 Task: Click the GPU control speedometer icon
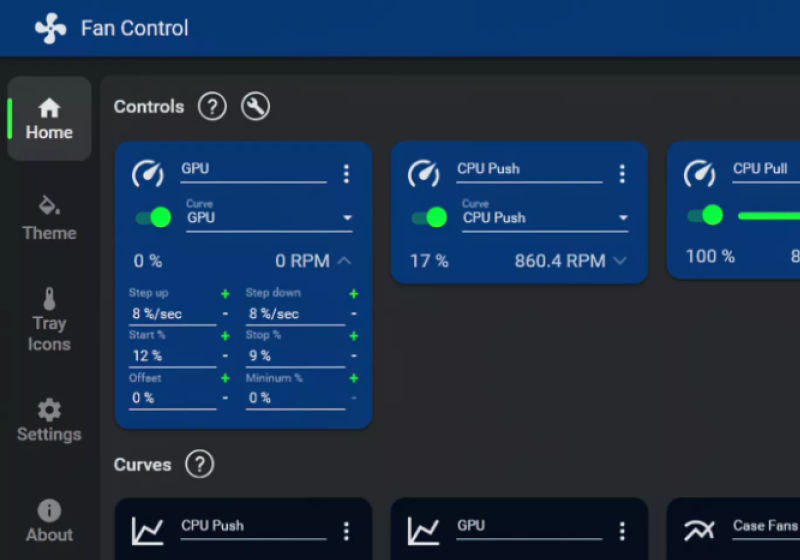tap(148, 174)
